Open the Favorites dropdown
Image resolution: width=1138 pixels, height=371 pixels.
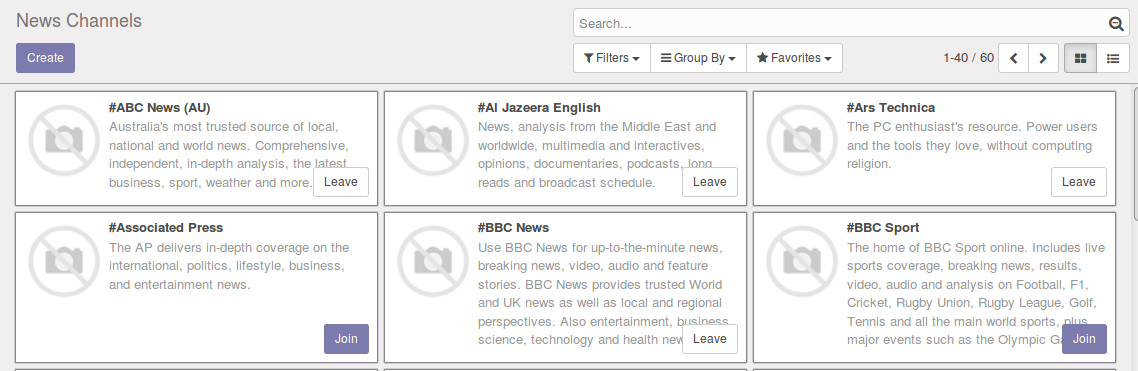click(794, 58)
